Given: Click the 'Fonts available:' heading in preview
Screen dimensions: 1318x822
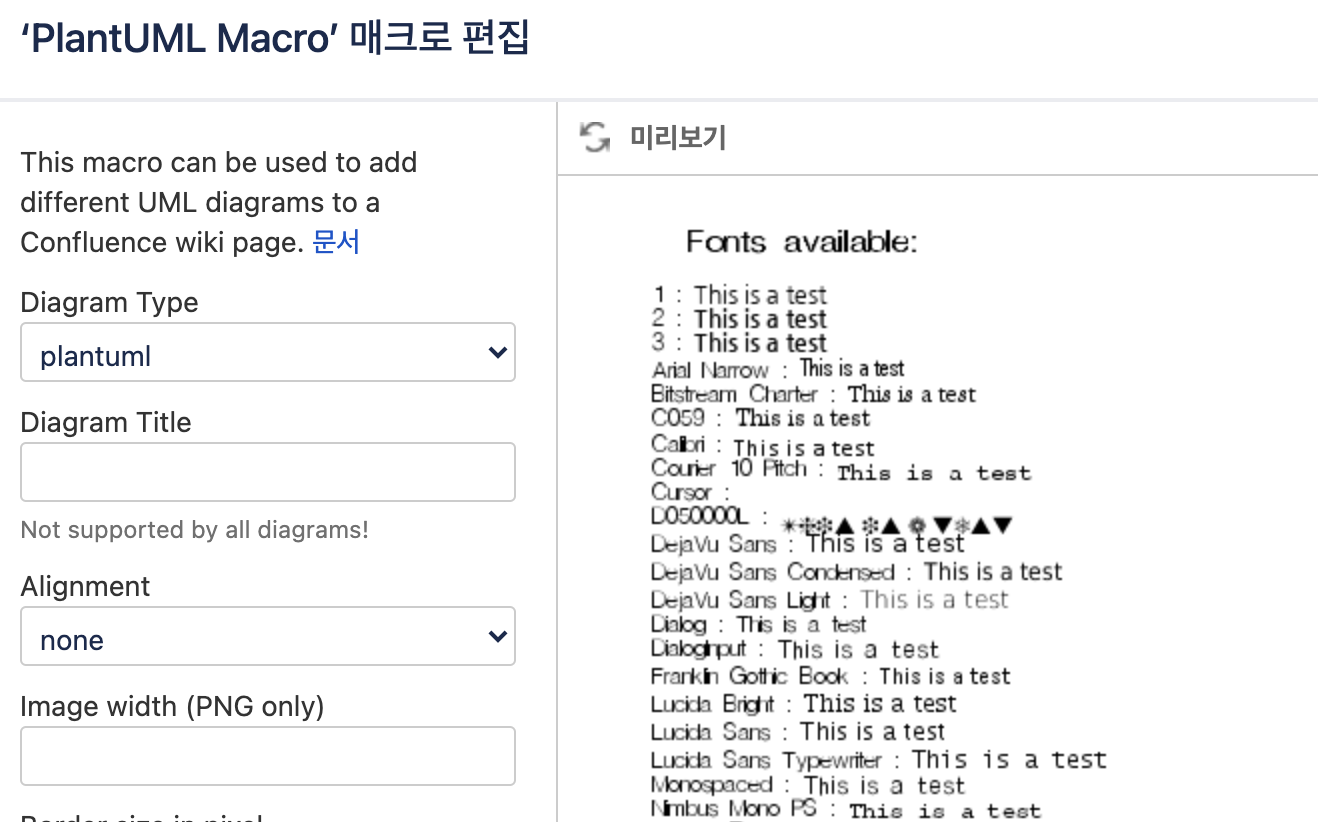Looking at the screenshot, I should coord(801,242).
